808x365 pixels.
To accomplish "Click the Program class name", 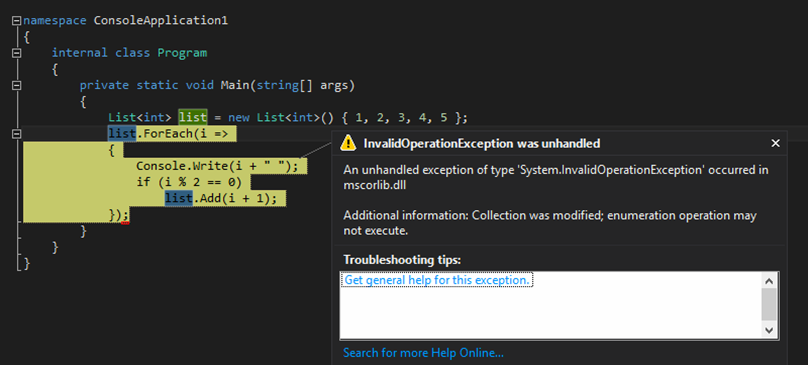I will click(x=182, y=53).
